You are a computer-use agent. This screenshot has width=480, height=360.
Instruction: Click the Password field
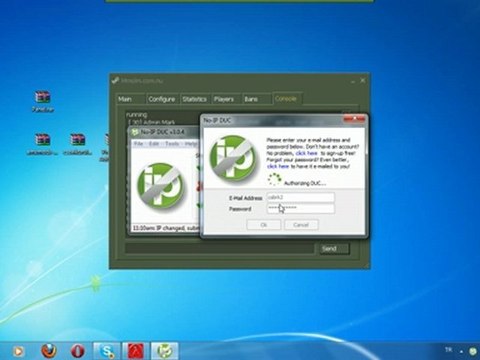click(x=300, y=209)
